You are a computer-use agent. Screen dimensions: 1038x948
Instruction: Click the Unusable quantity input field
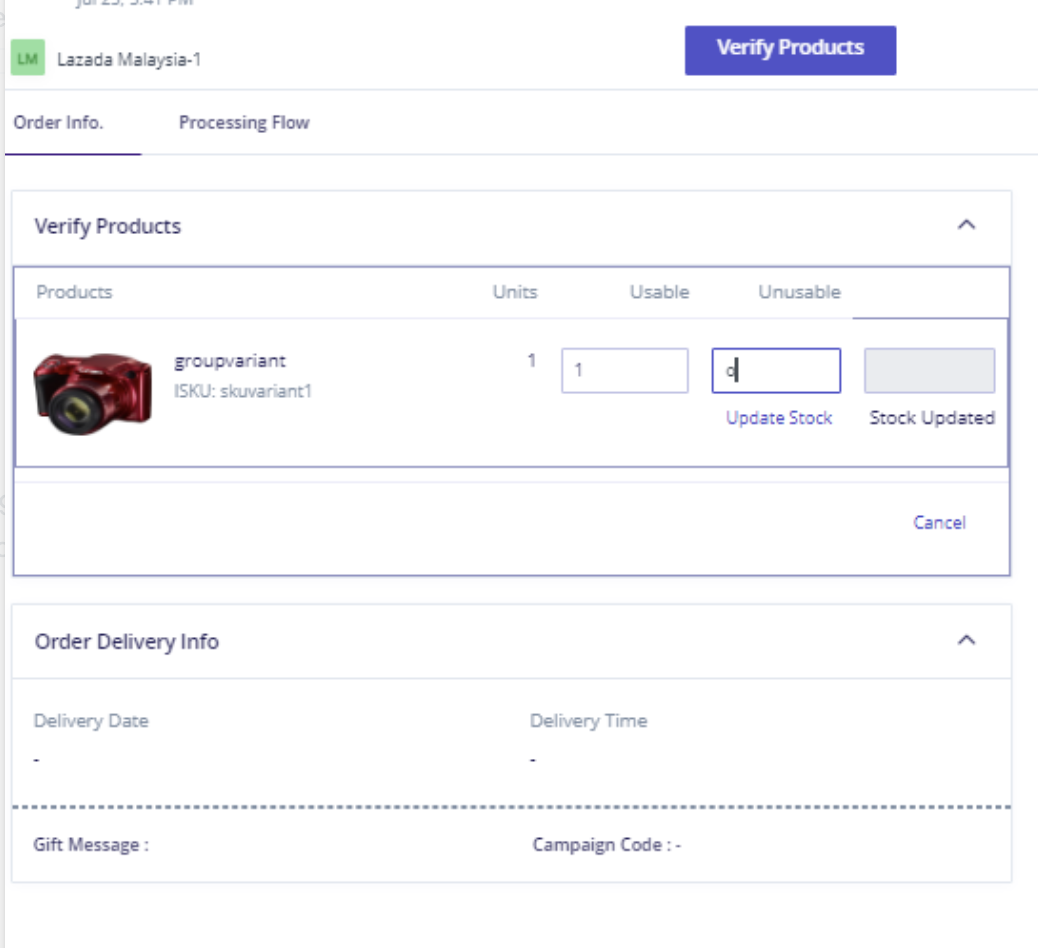777,371
